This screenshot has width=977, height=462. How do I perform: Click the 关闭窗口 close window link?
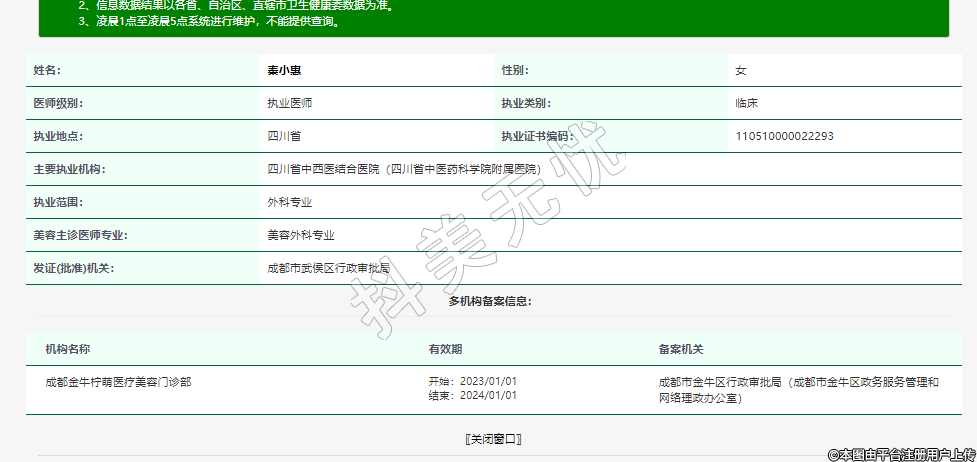click(x=493, y=439)
